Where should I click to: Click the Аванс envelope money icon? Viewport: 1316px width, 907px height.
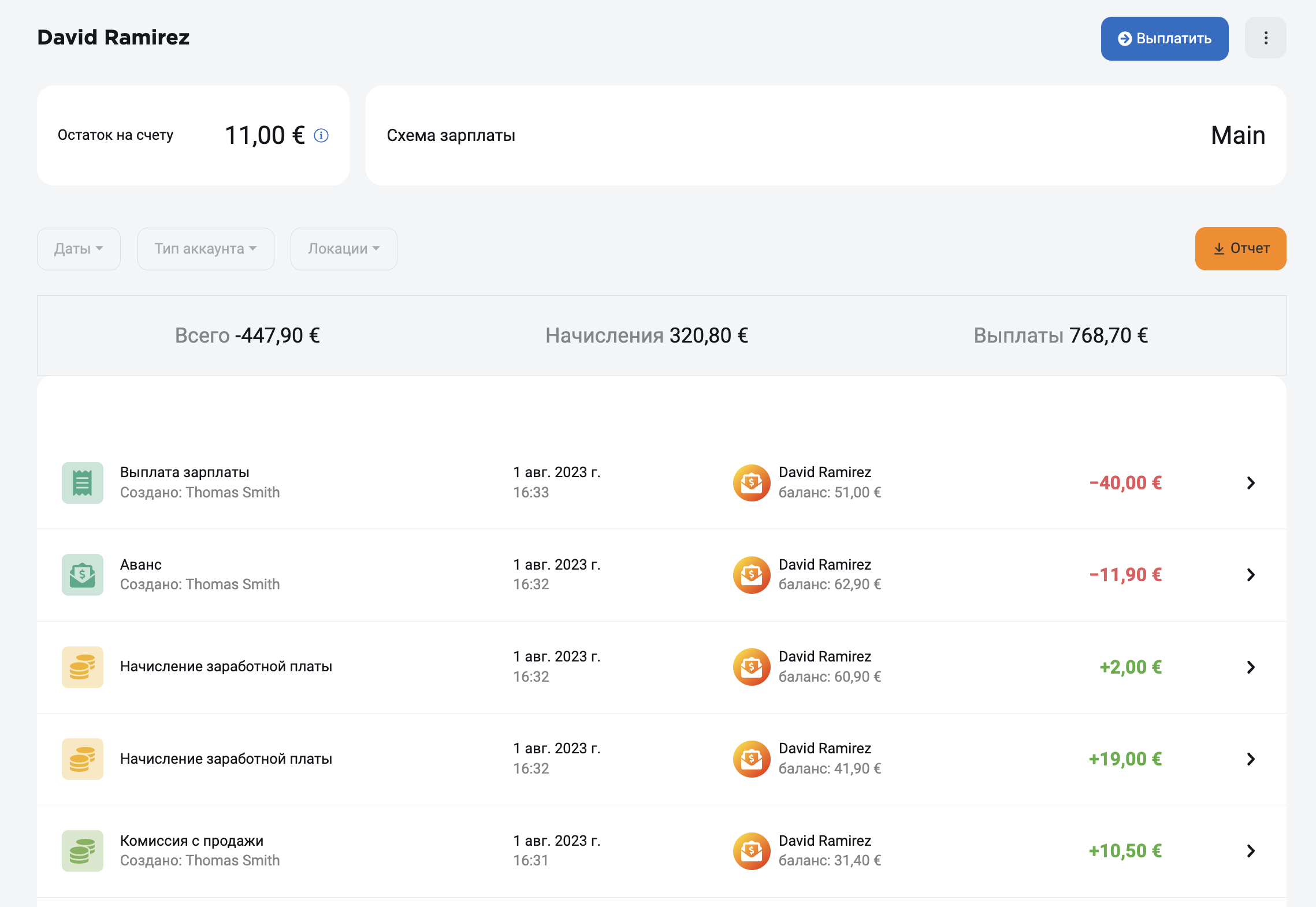[x=83, y=575]
